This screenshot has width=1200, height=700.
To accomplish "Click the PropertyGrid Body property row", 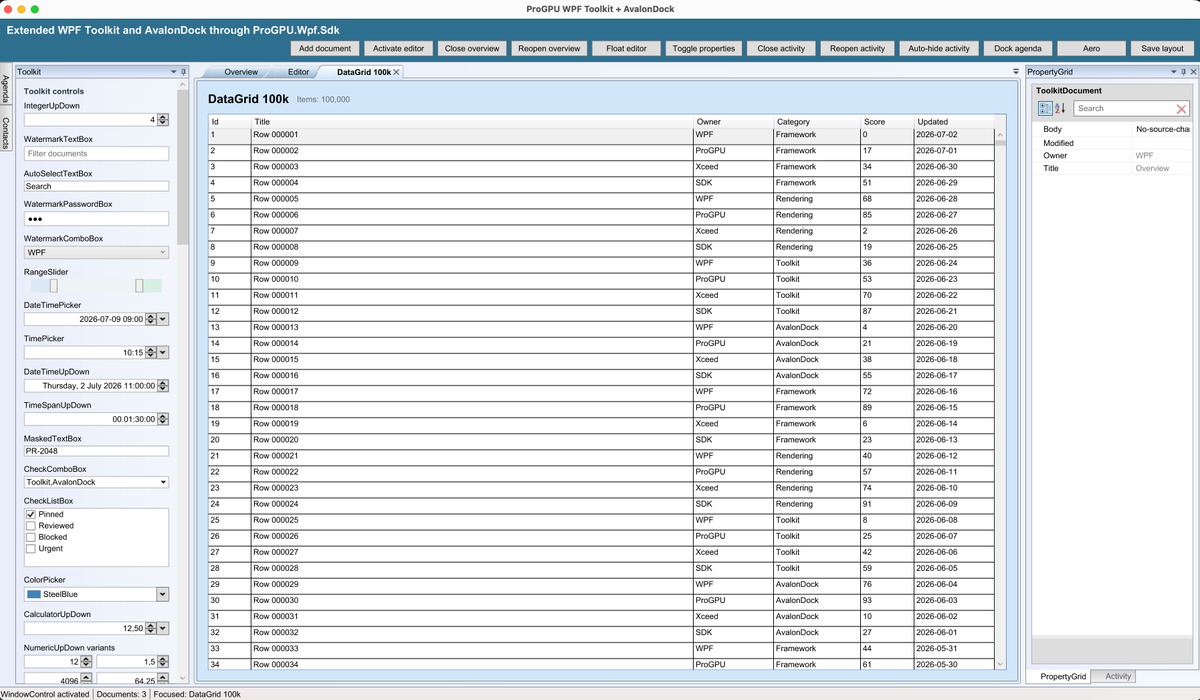I will [1114, 130].
